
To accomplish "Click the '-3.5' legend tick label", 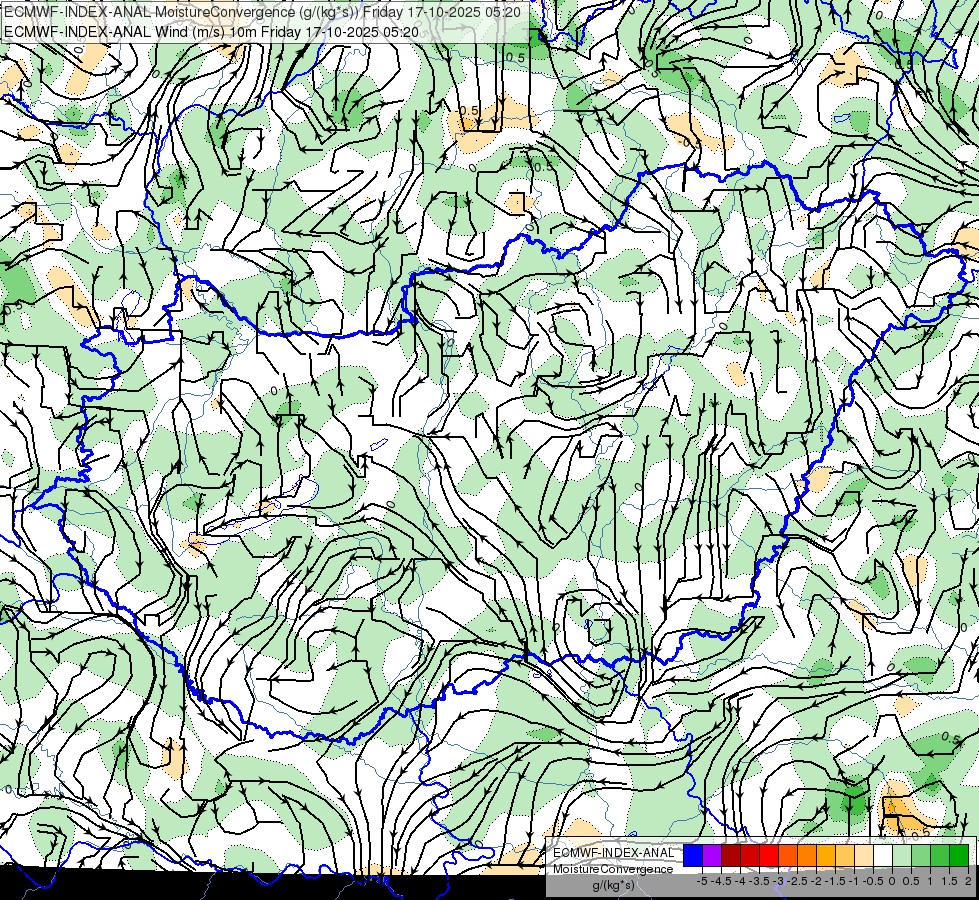I will [x=760, y=881].
